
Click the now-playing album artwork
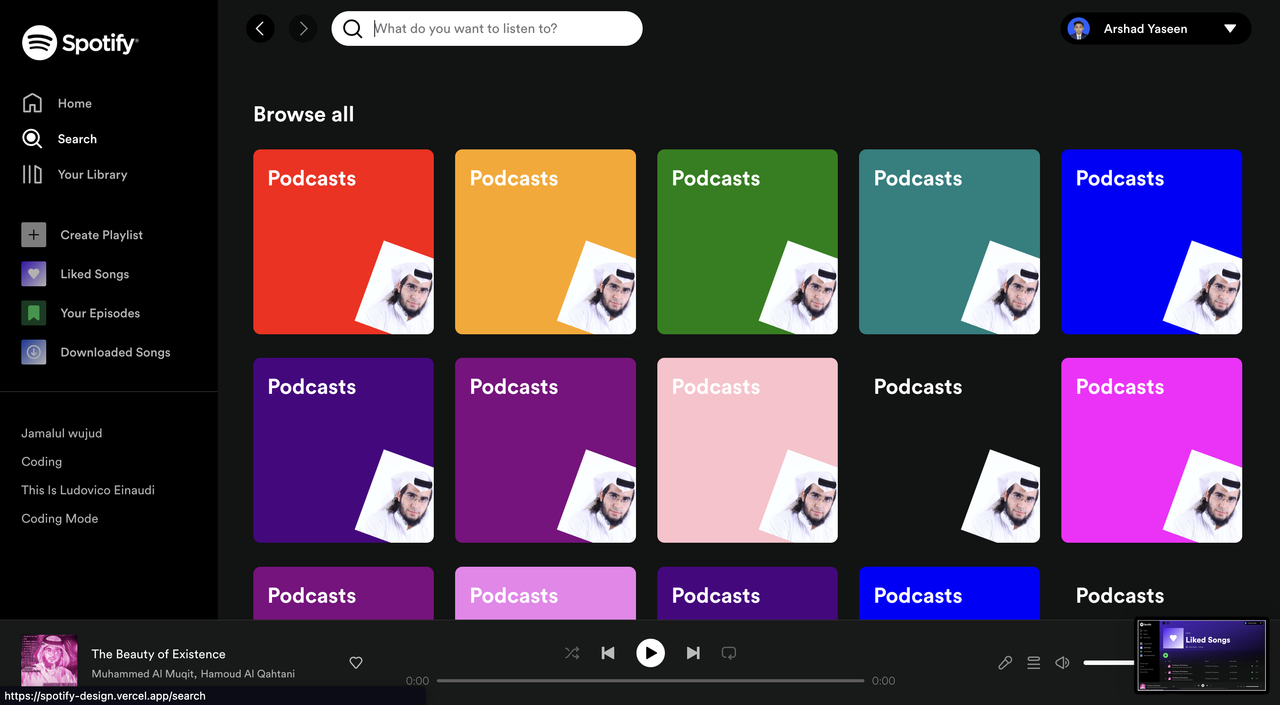[x=49, y=660]
